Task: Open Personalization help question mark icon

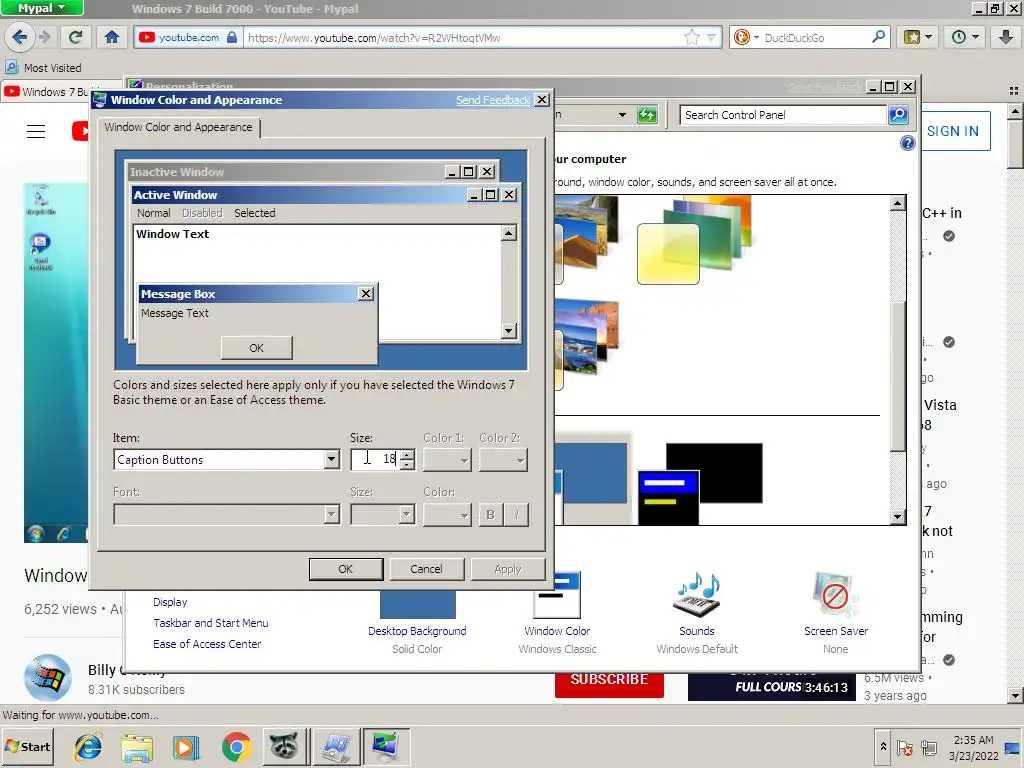Action: pos(907,143)
